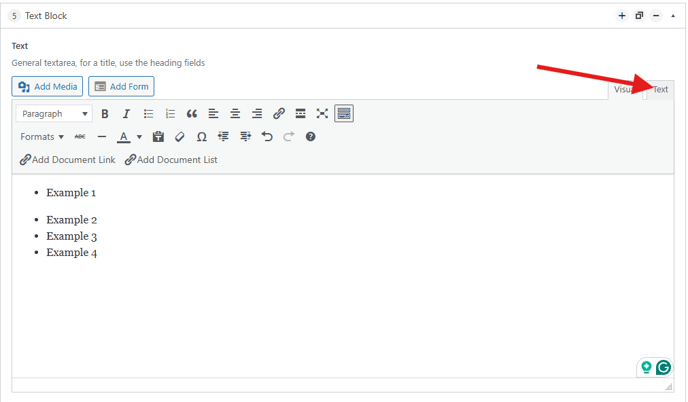Align text left
The width and height of the screenshot is (688, 402).
[x=213, y=114]
